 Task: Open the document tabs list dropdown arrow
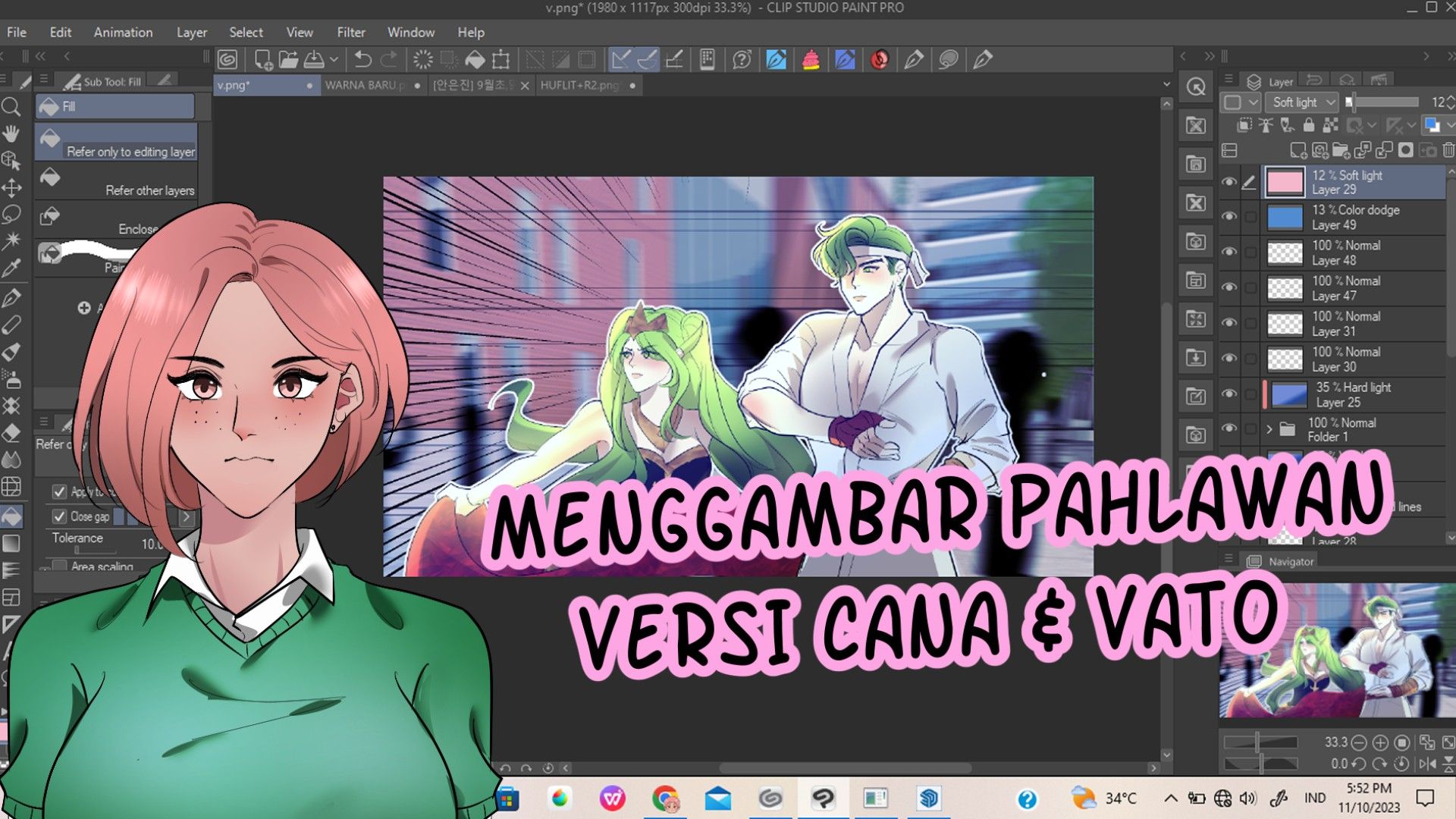click(1166, 85)
